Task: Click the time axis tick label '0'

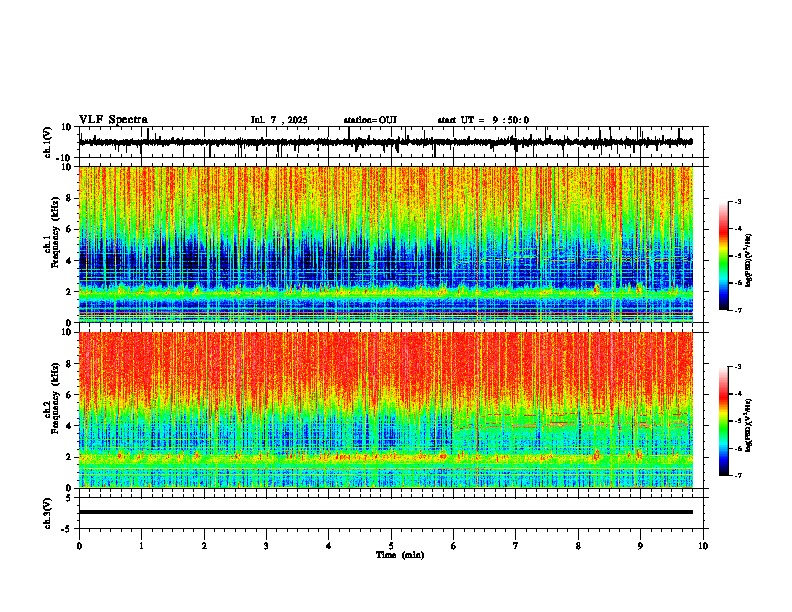Action: [x=79, y=546]
